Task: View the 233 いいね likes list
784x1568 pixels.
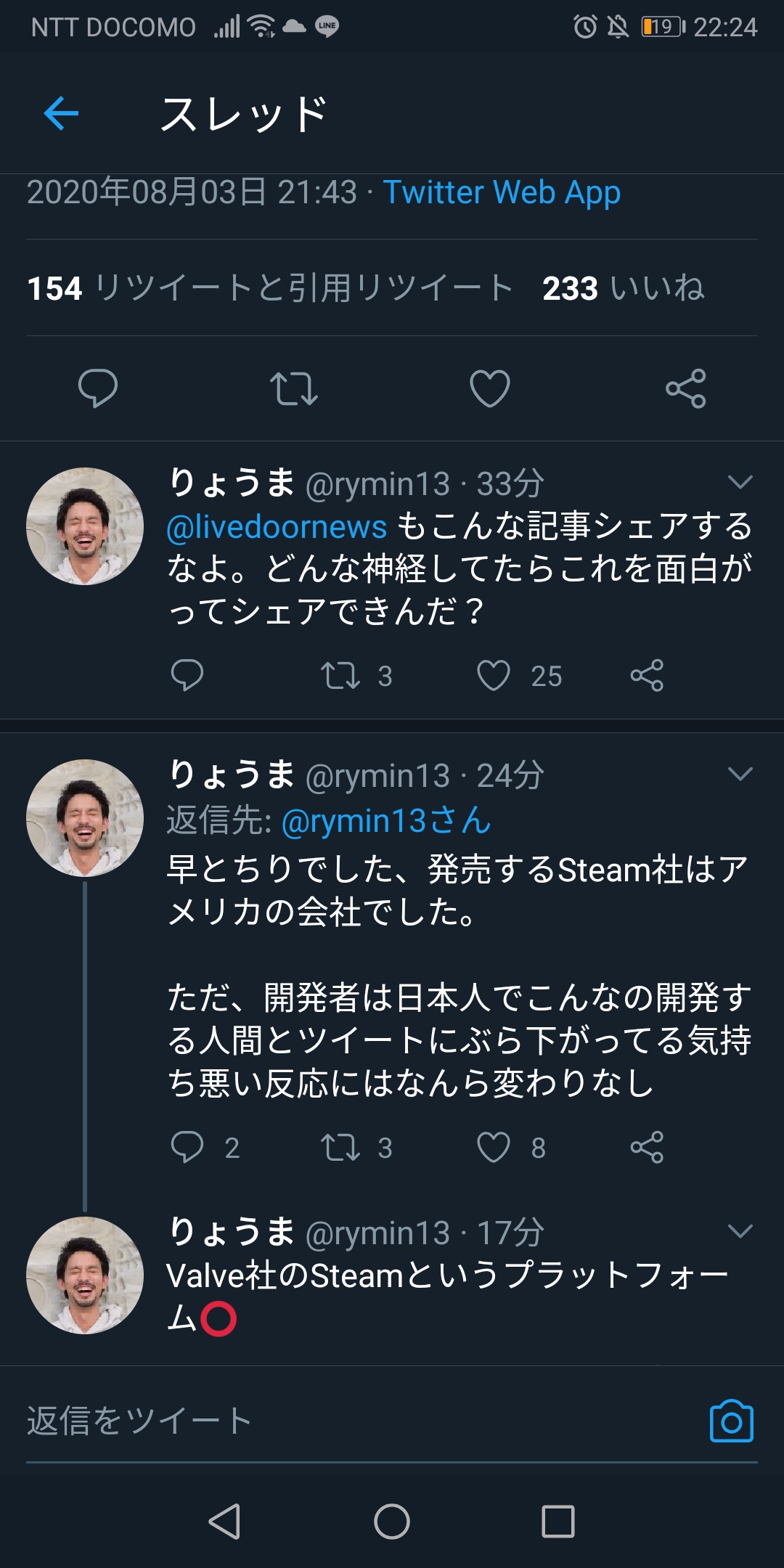Action: point(623,288)
